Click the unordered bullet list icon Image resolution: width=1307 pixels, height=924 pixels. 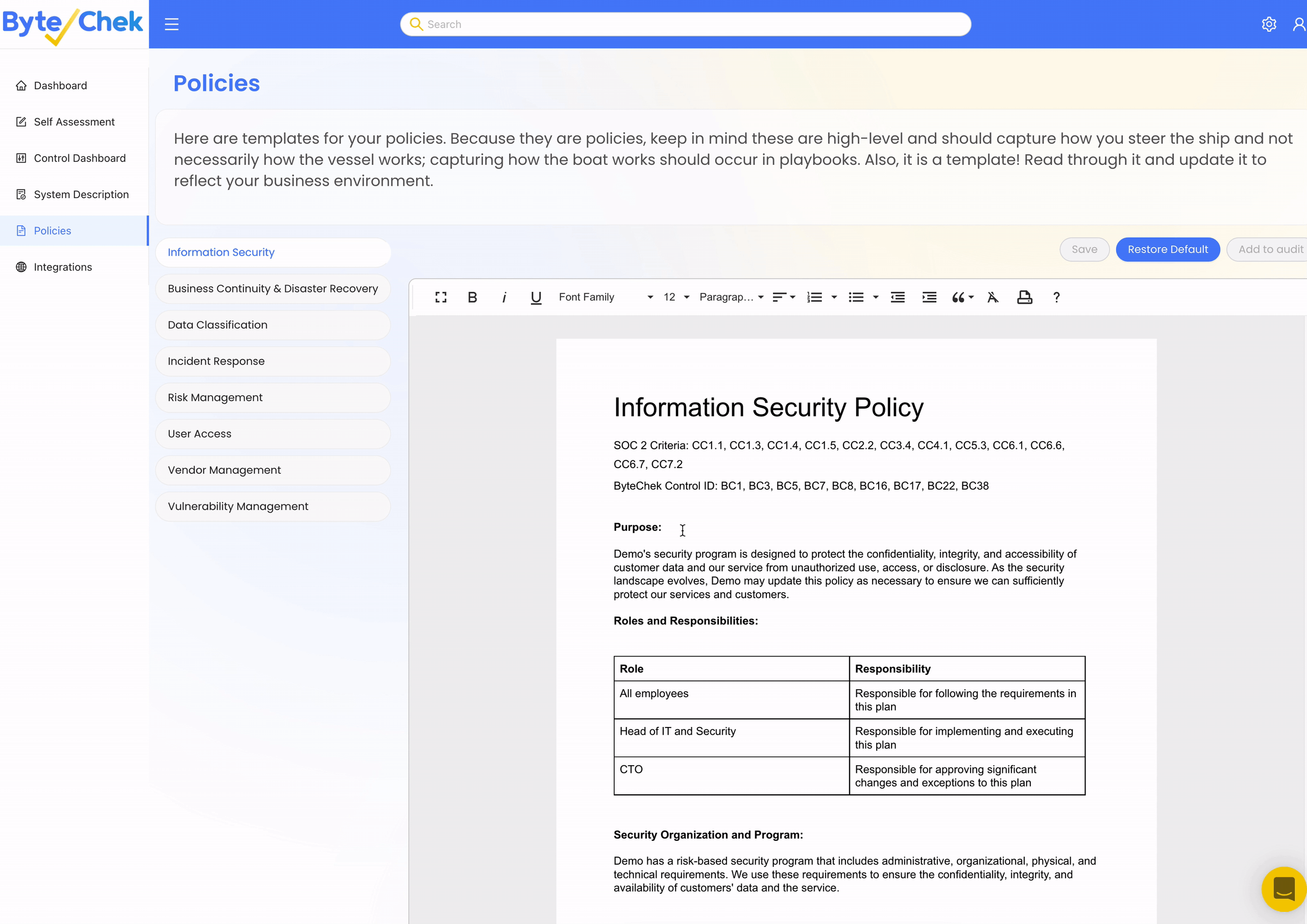pyautogui.click(x=856, y=297)
